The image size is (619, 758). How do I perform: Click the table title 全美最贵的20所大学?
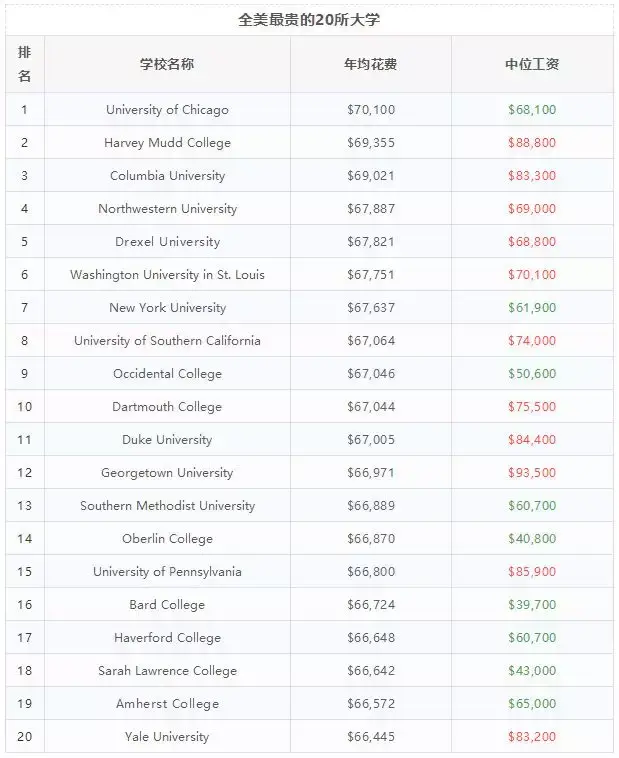pos(309,19)
